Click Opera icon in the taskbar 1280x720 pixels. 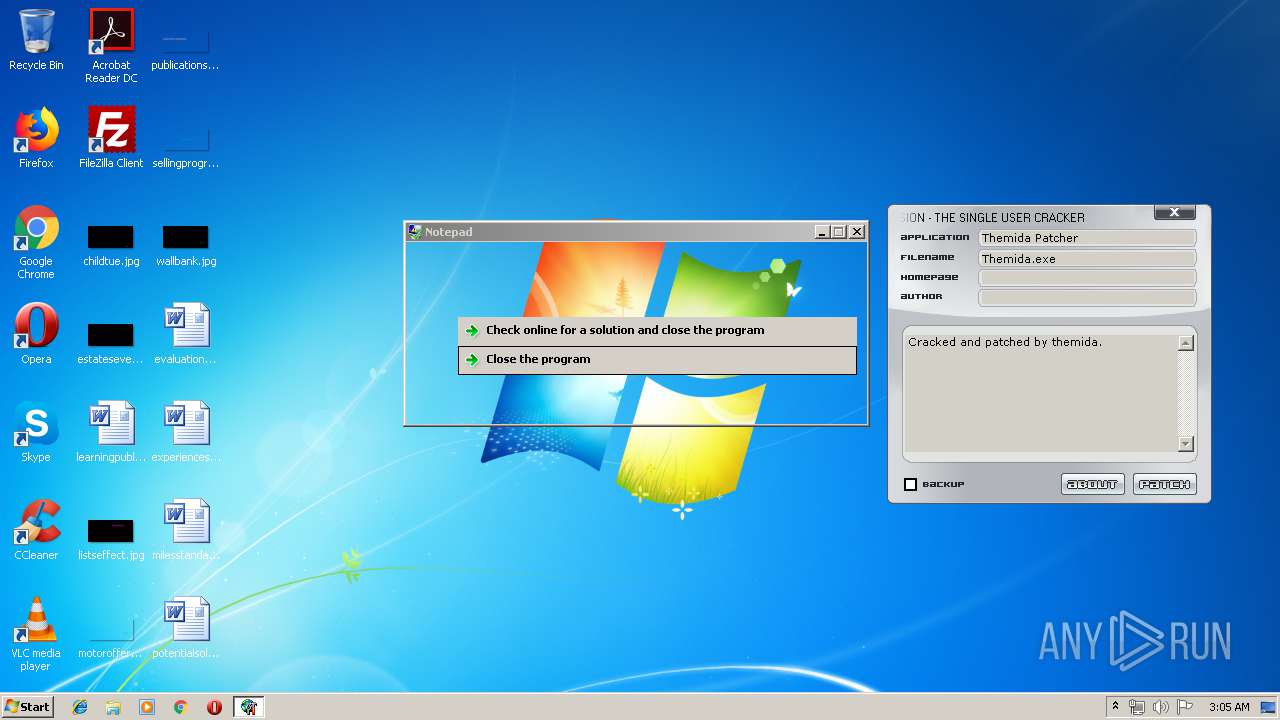[x=214, y=707]
